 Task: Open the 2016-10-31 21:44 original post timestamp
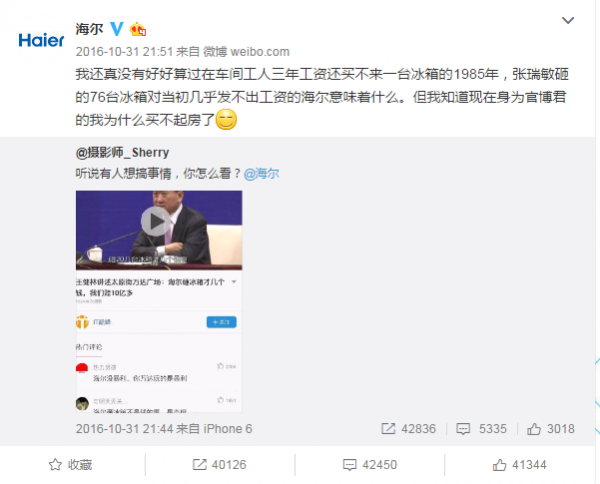pyautogui.click(x=124, y=429)
